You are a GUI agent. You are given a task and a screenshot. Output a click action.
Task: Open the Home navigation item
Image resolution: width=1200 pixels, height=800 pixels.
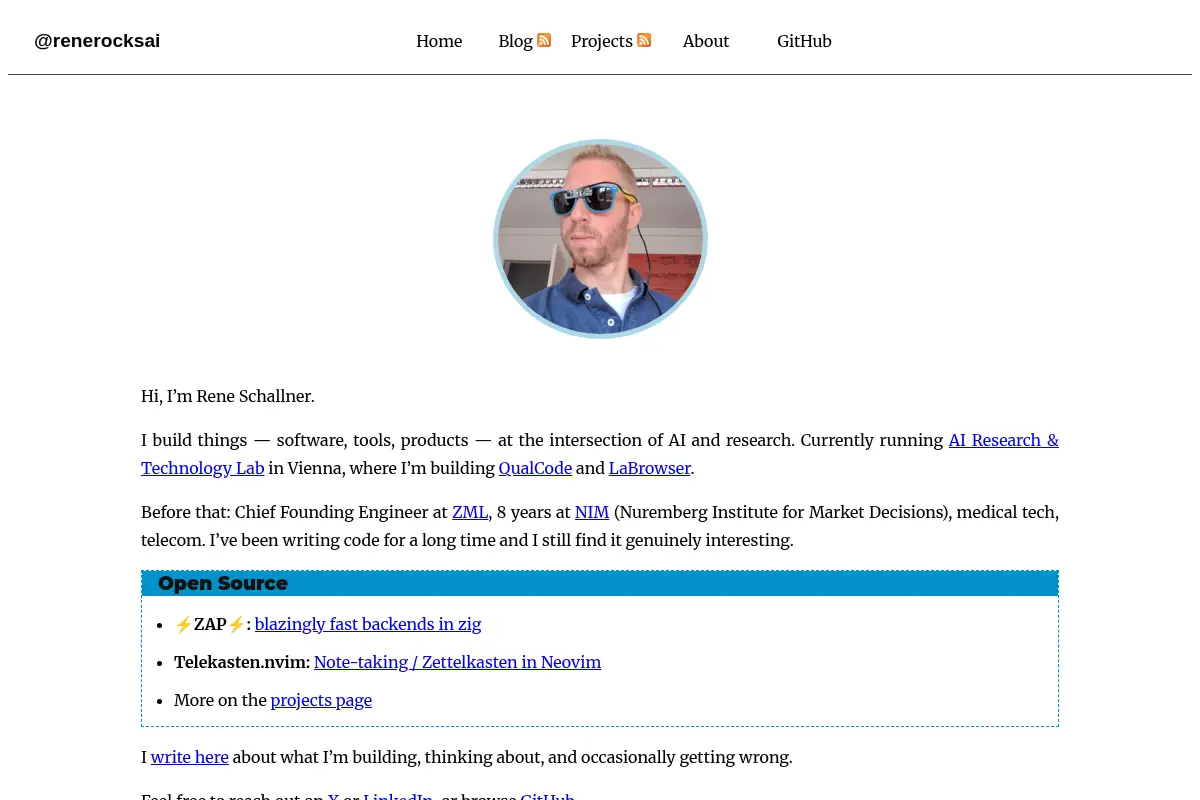pyautogui.click(x=439, y=41)
